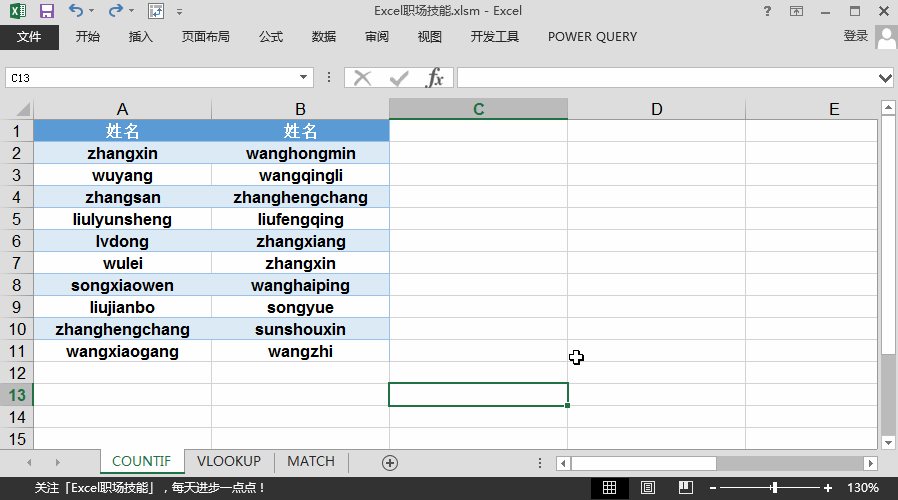Image resolution: width=898 pixels, height=500 pixels.
Task: Select Normal view in the status bar
Action: coord(609,487)
